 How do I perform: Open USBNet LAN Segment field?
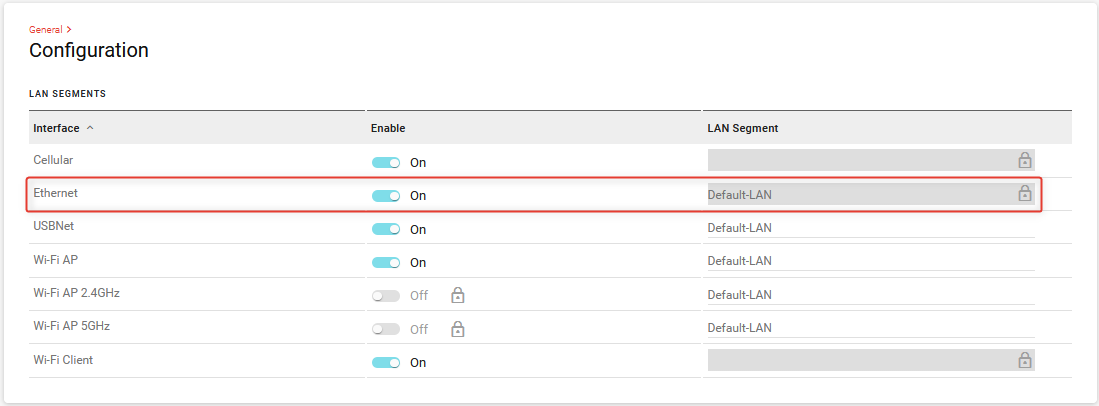[870, 228]
